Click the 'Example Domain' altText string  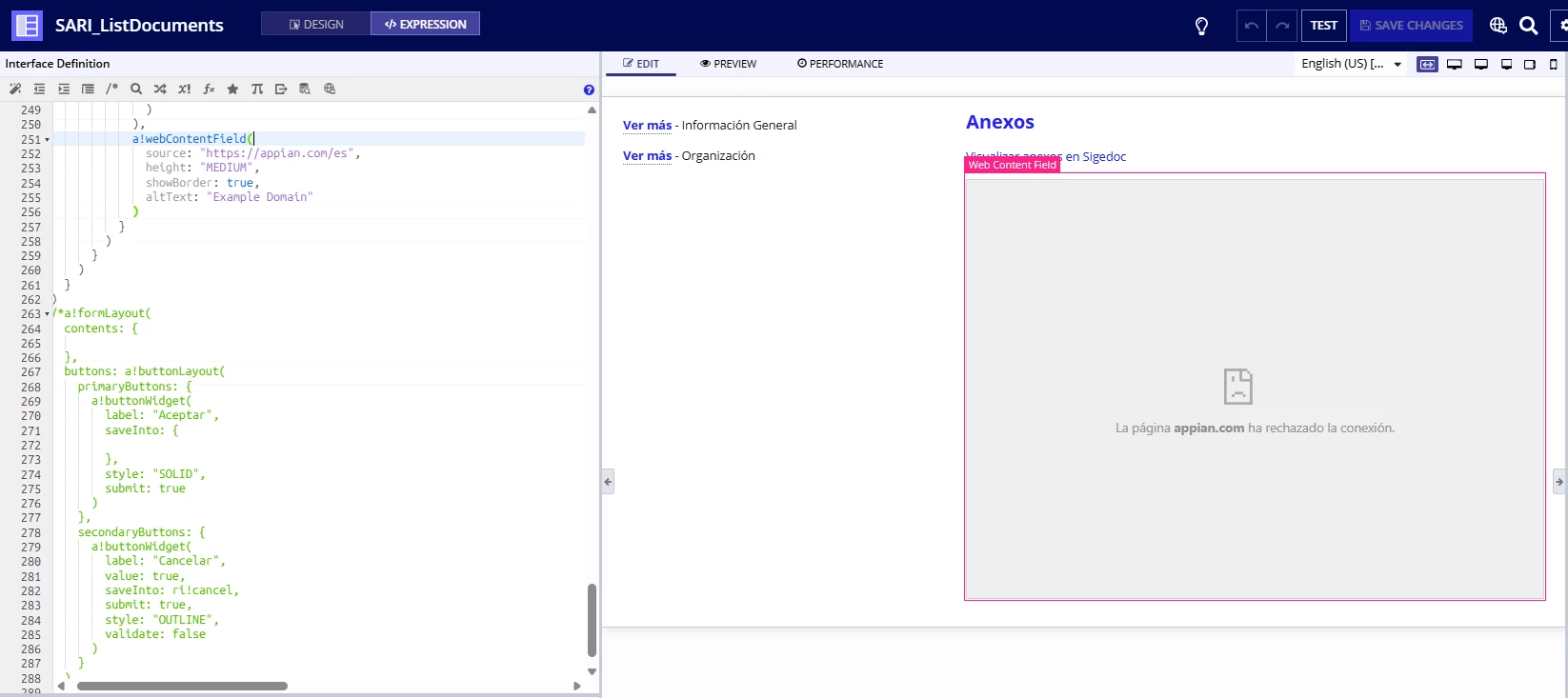[x=259, y=197]
